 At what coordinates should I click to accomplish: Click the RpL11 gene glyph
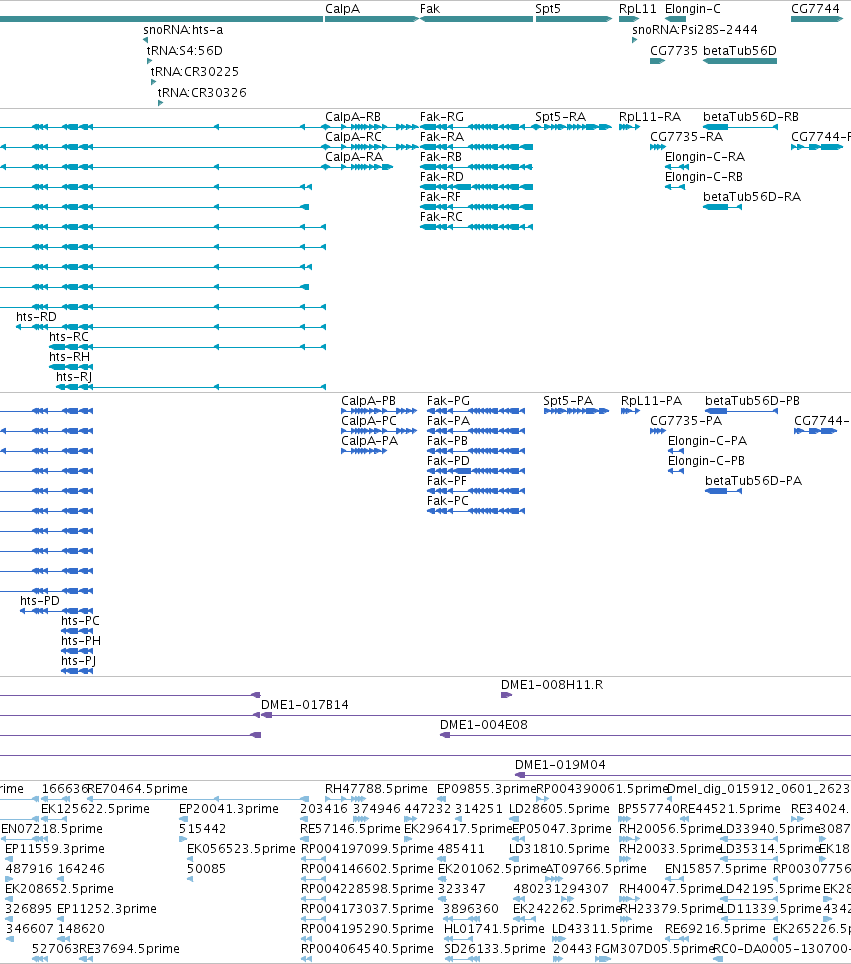click(629, 19)
